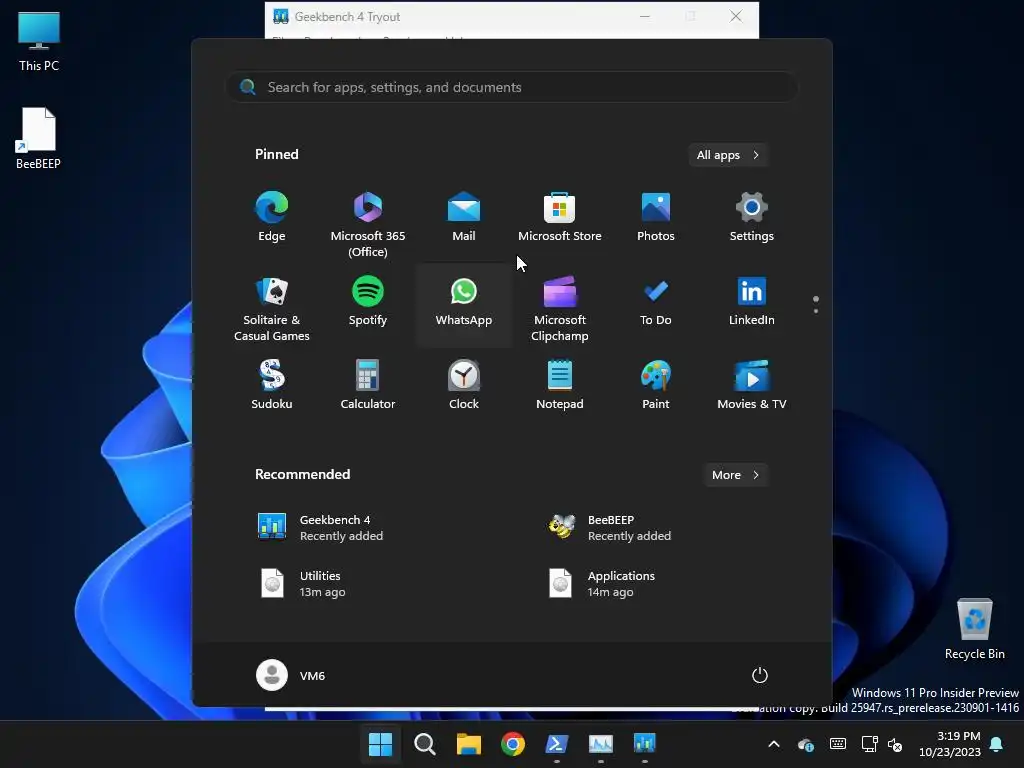Launch Spotify from pinned apps
1024x768 pixels.
coord(368,302)
